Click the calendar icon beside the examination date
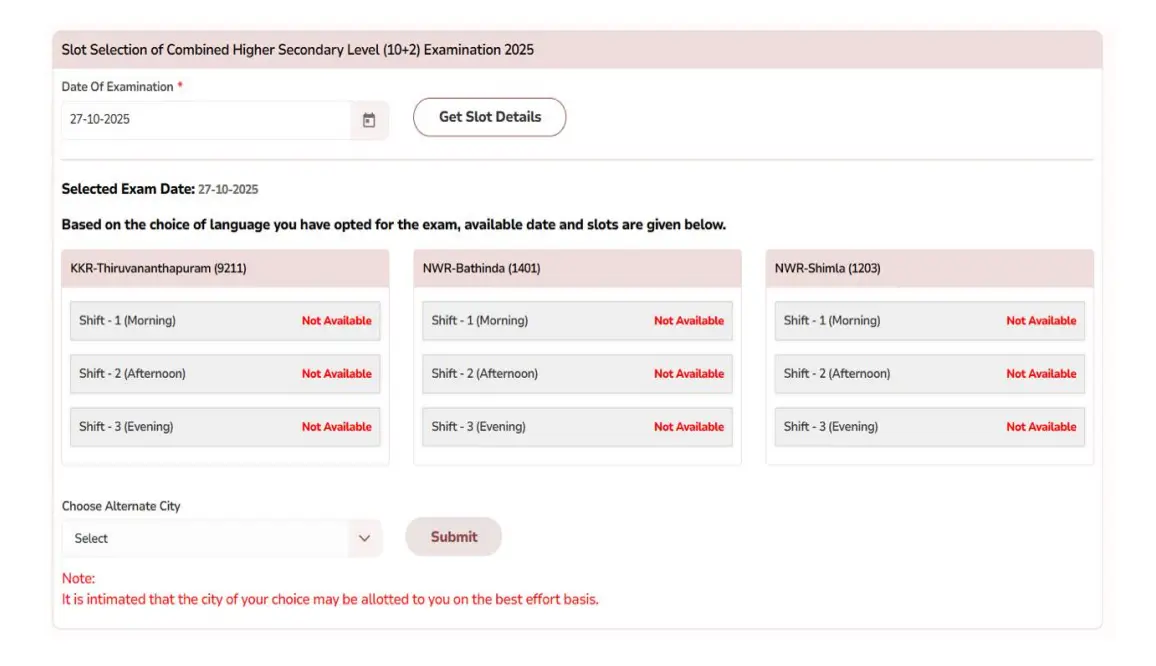The height and width of the screenshot is (666, 1156). pos(368,119)
